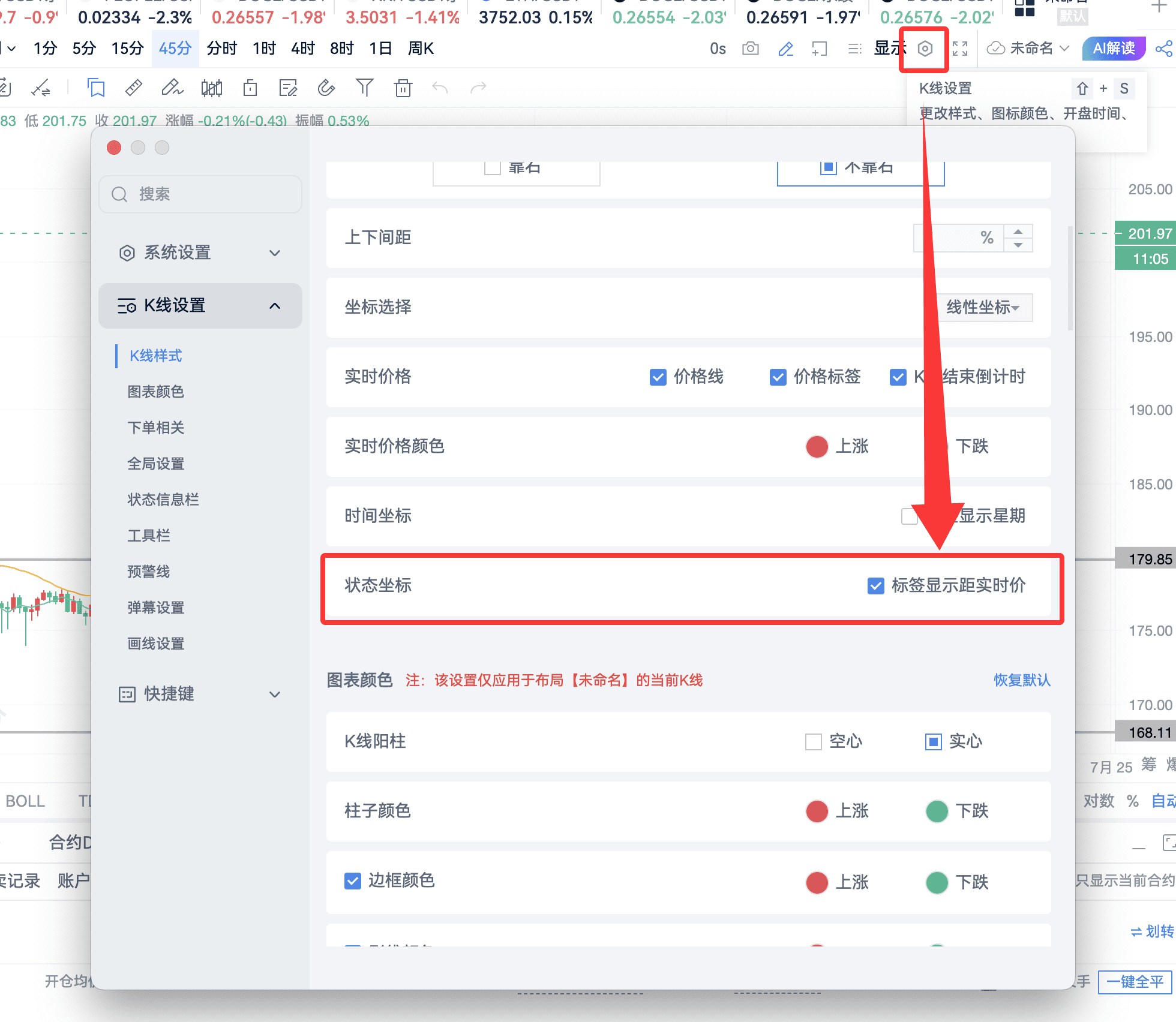The image size is (1176, 1022).
Task: Select the freehand pen drawing tool
Action: [172, 88]
